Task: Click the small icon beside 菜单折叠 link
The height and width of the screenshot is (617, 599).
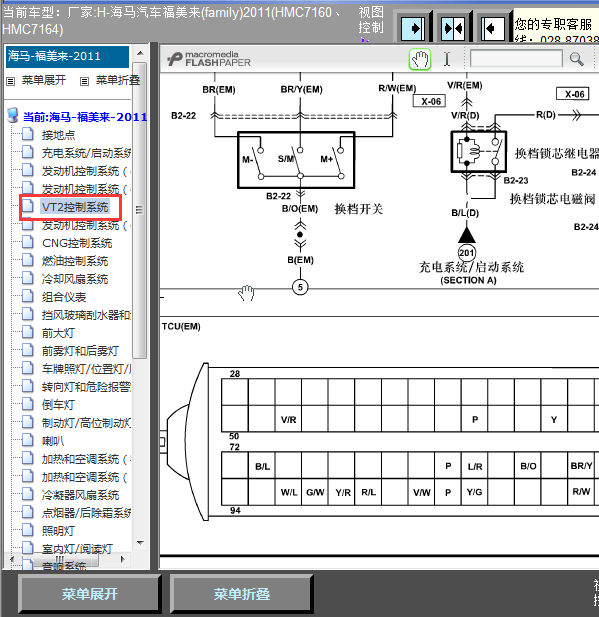Action: click(x=84, y=81)
